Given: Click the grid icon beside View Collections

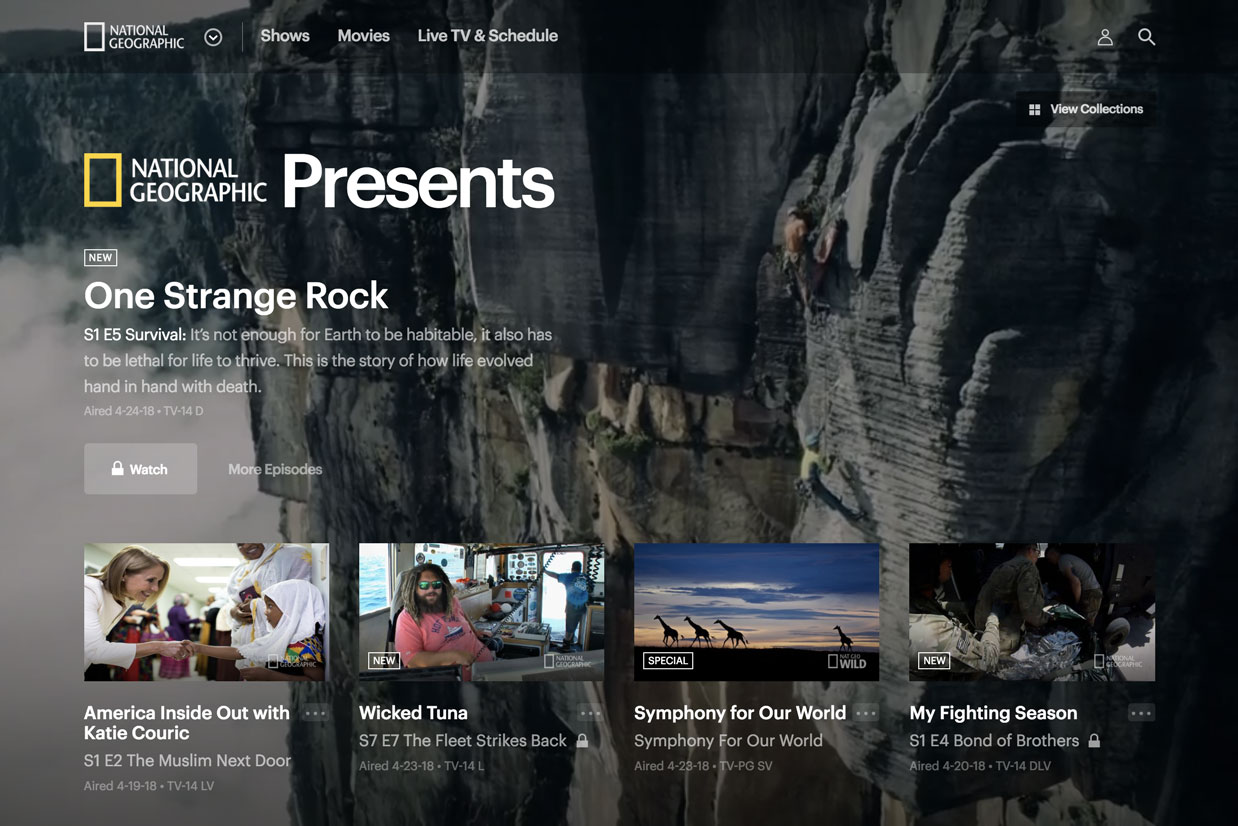Looking at the screenshot, I should pos(1035,110).
